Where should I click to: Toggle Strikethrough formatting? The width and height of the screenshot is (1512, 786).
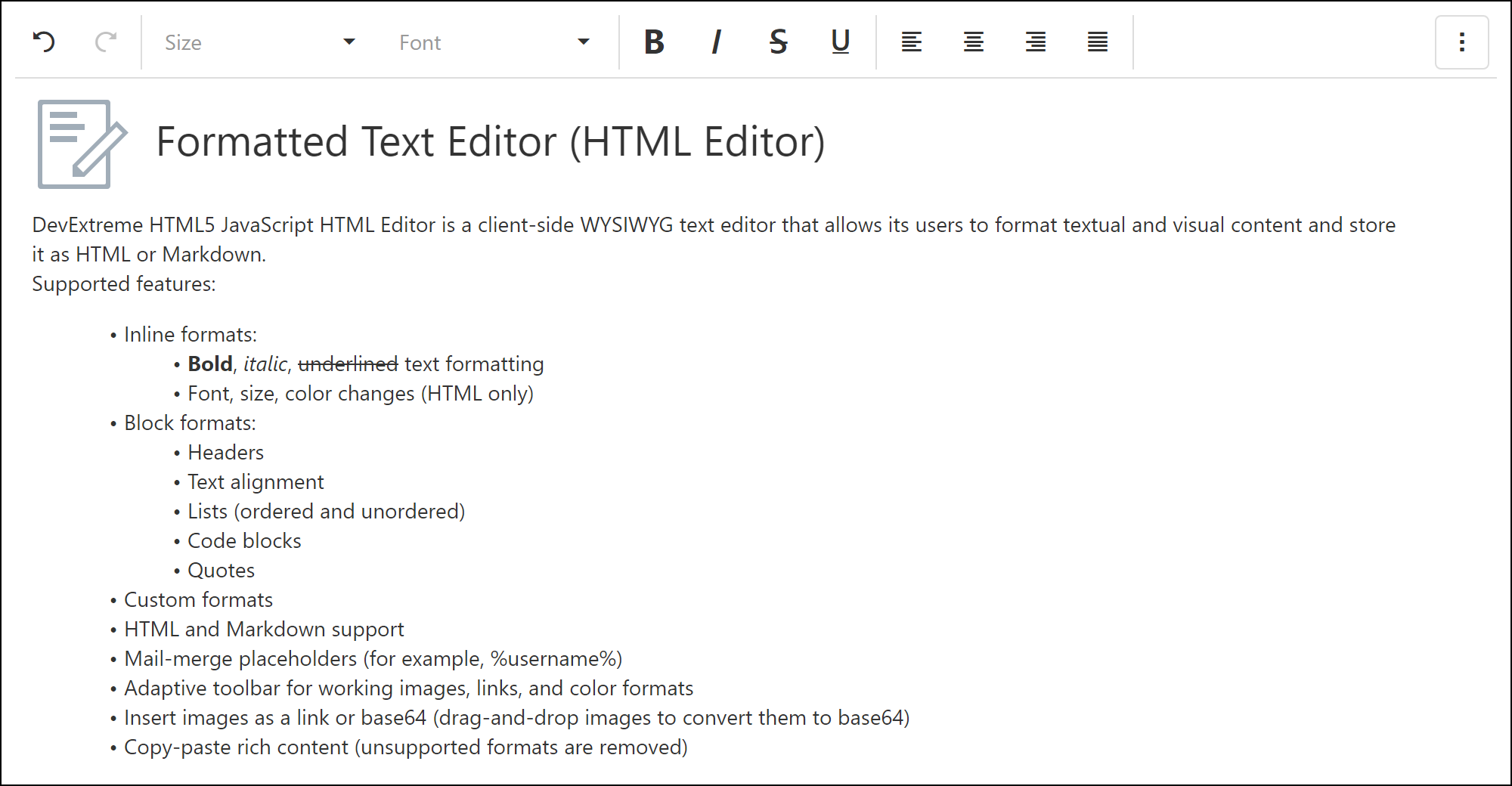[x=778, y=42]
